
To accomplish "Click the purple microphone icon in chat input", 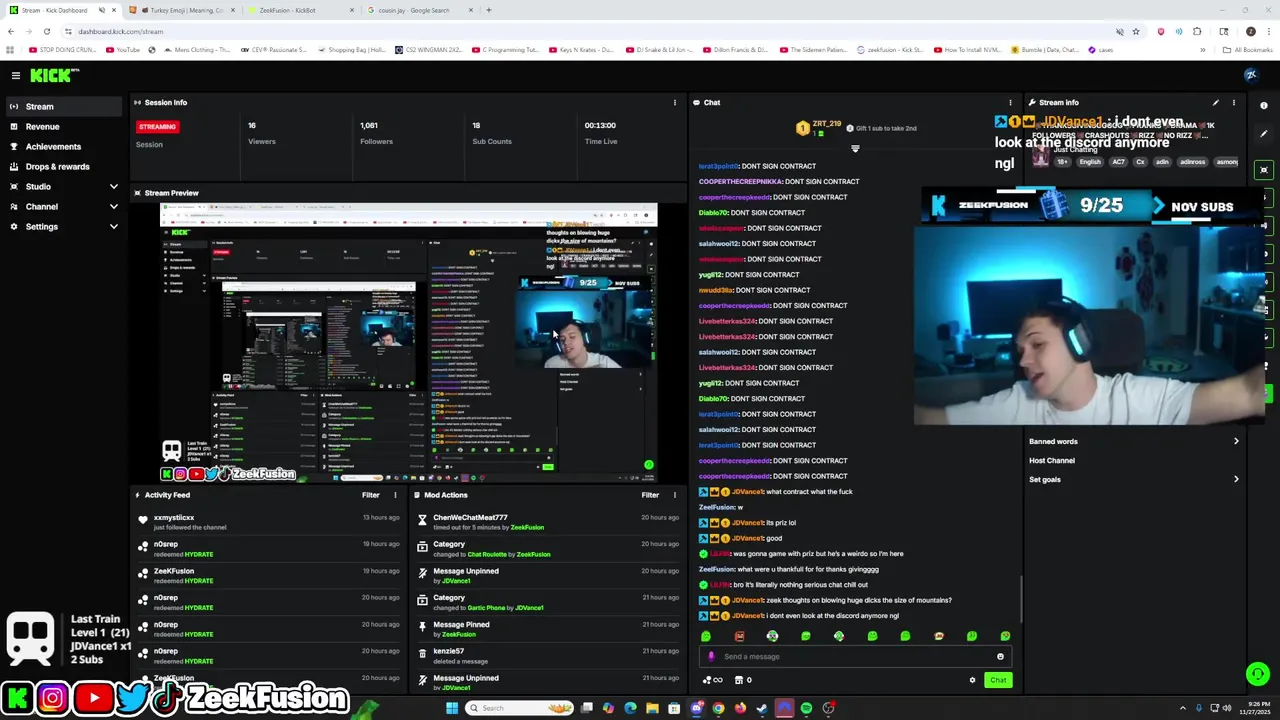I will 711,657.
